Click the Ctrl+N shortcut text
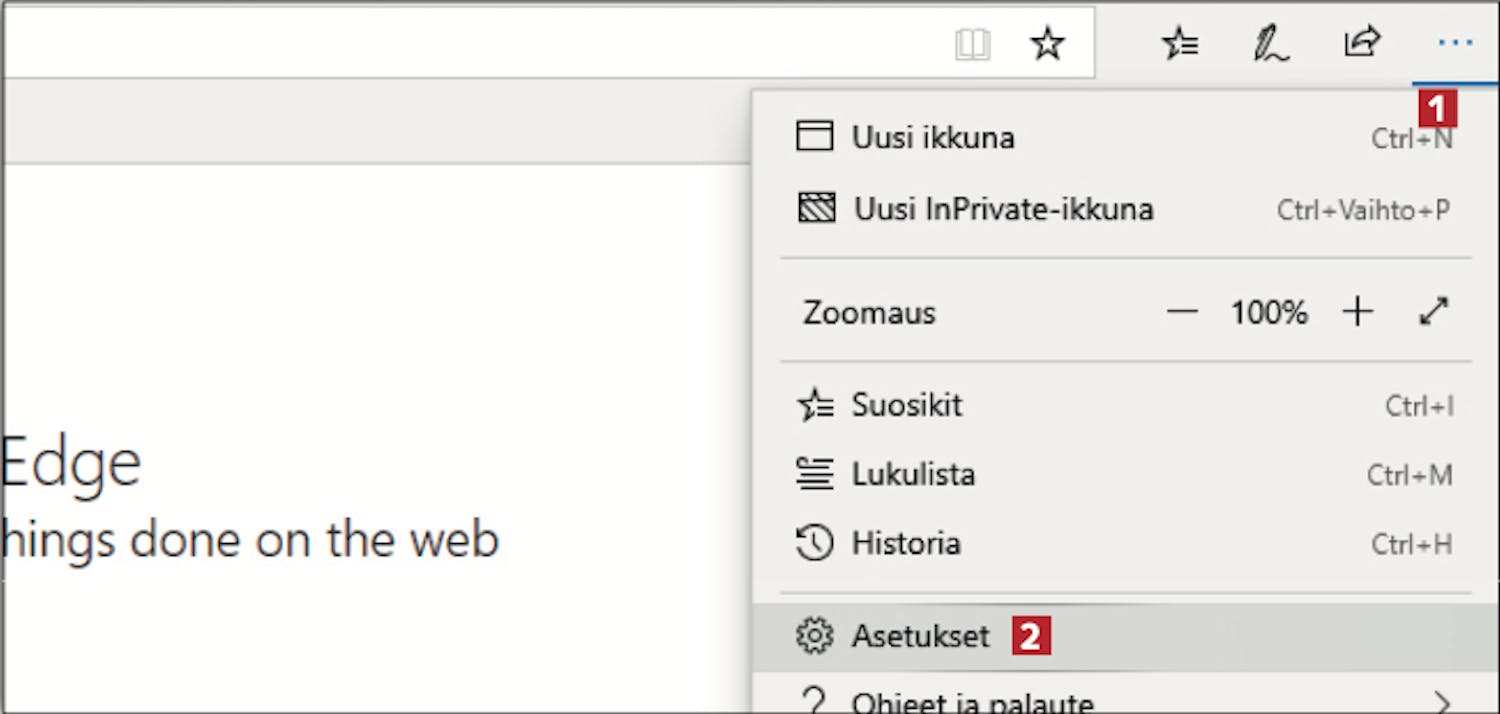Viewport: 1500px width, 714px height. pos(1412,138)
